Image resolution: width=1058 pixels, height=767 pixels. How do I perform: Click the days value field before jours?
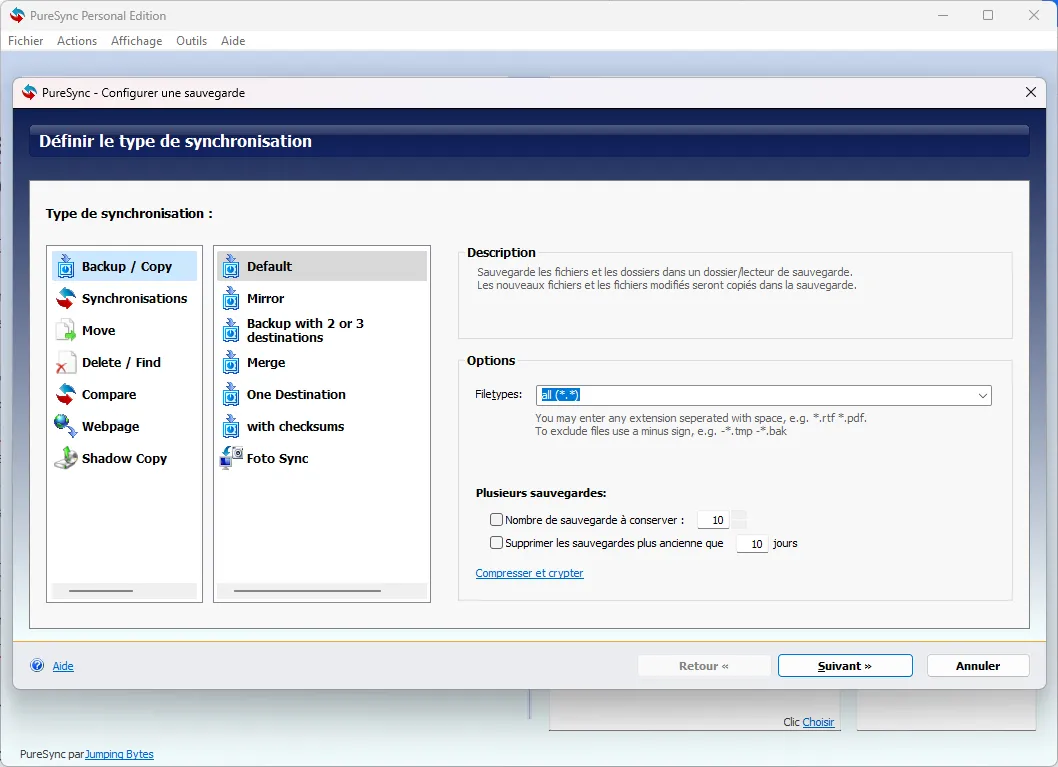[752, 544]
